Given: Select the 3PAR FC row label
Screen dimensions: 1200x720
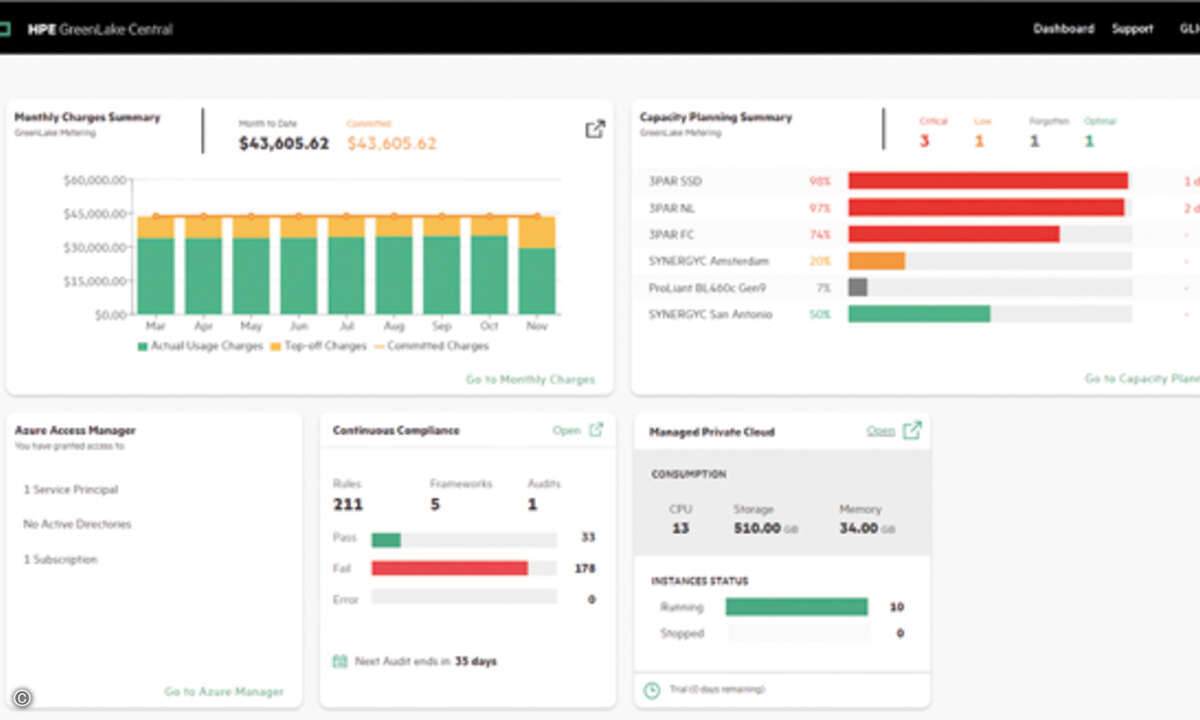Looking at the screenshot, I should [672, 235].
